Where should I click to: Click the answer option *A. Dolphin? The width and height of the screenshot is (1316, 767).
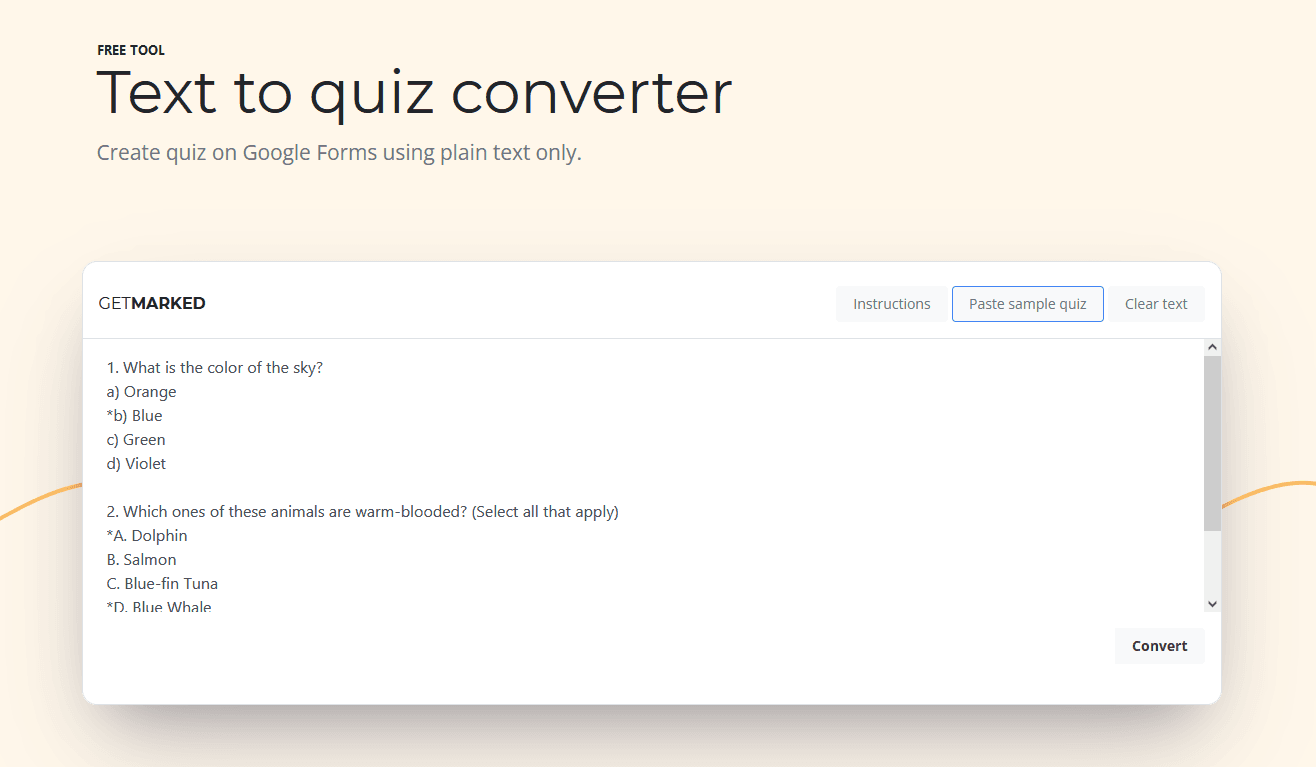[147, 535]
